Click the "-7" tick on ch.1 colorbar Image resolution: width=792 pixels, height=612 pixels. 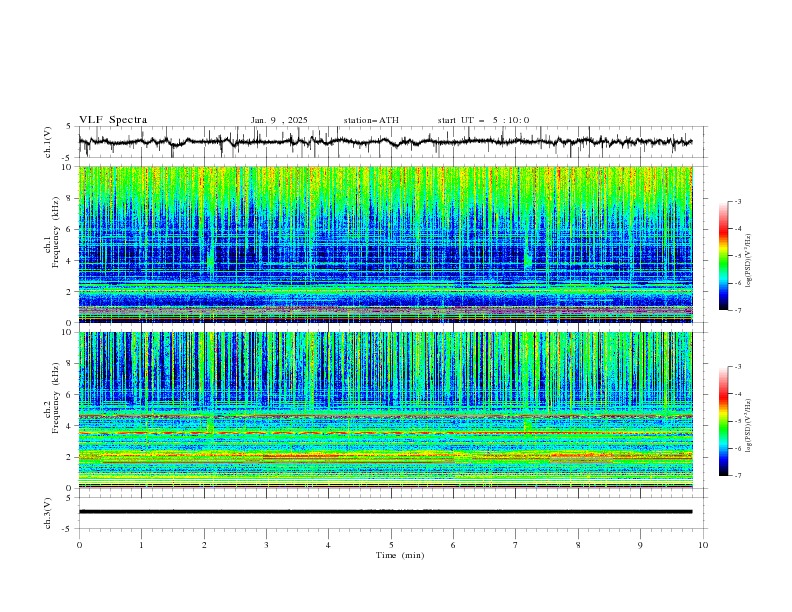737,310
